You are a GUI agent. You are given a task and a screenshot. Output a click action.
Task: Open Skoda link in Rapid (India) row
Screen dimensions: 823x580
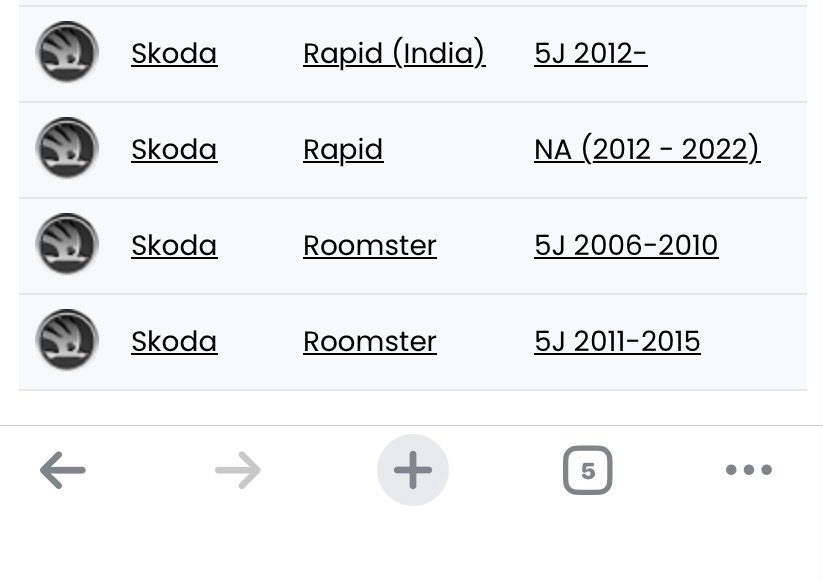pos(174,53)
